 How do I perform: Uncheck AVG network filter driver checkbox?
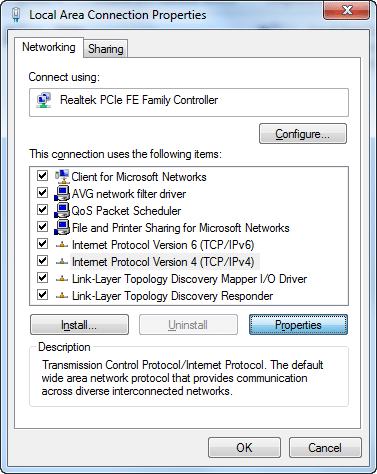coord(42,192)
